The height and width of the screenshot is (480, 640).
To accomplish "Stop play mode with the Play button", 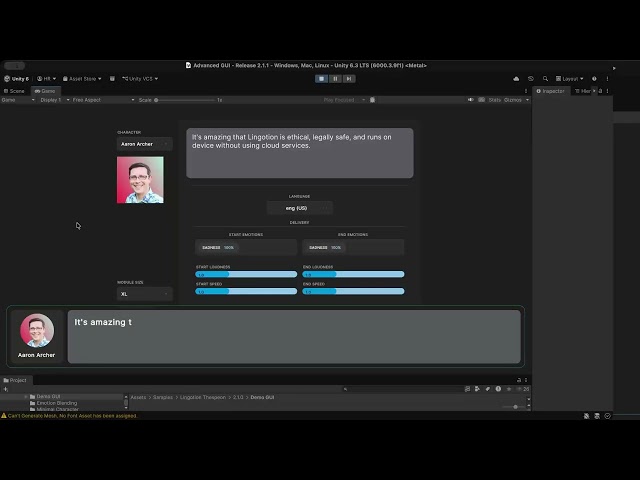I will (x=321, y=79).
